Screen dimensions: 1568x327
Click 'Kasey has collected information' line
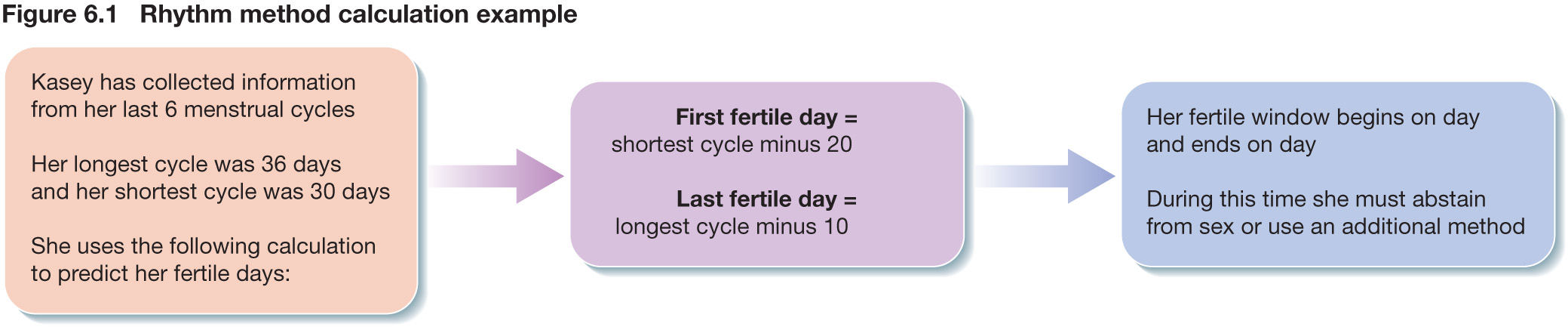193,82
